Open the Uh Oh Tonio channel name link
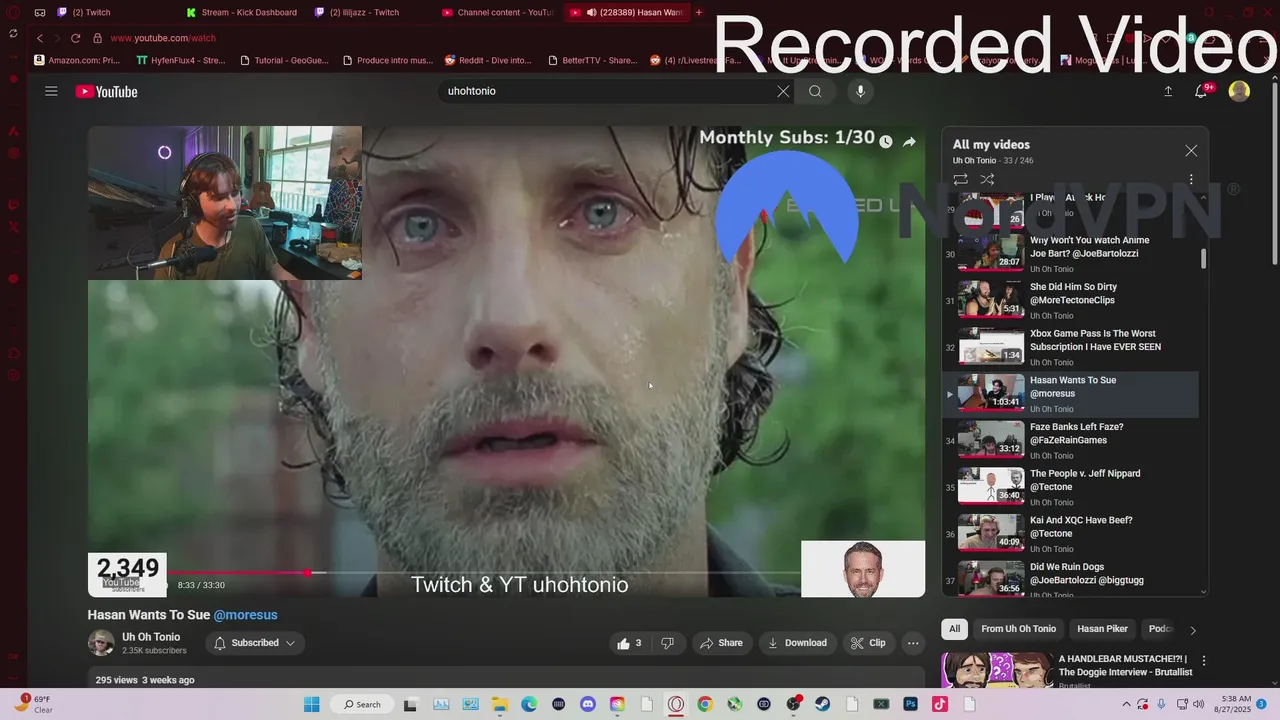Viewport: 1280px width, 720px height. click(151, 637)
